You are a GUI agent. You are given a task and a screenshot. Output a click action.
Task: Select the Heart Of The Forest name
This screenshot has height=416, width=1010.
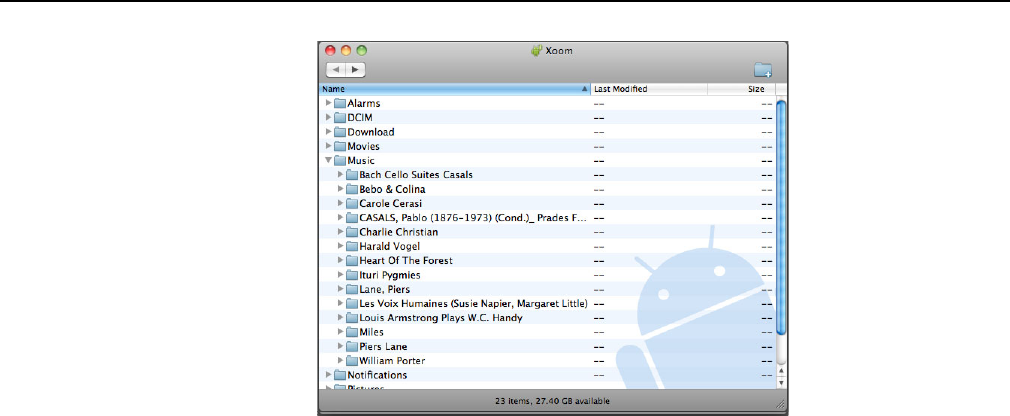pyautogui.click(x=406, y=261)
